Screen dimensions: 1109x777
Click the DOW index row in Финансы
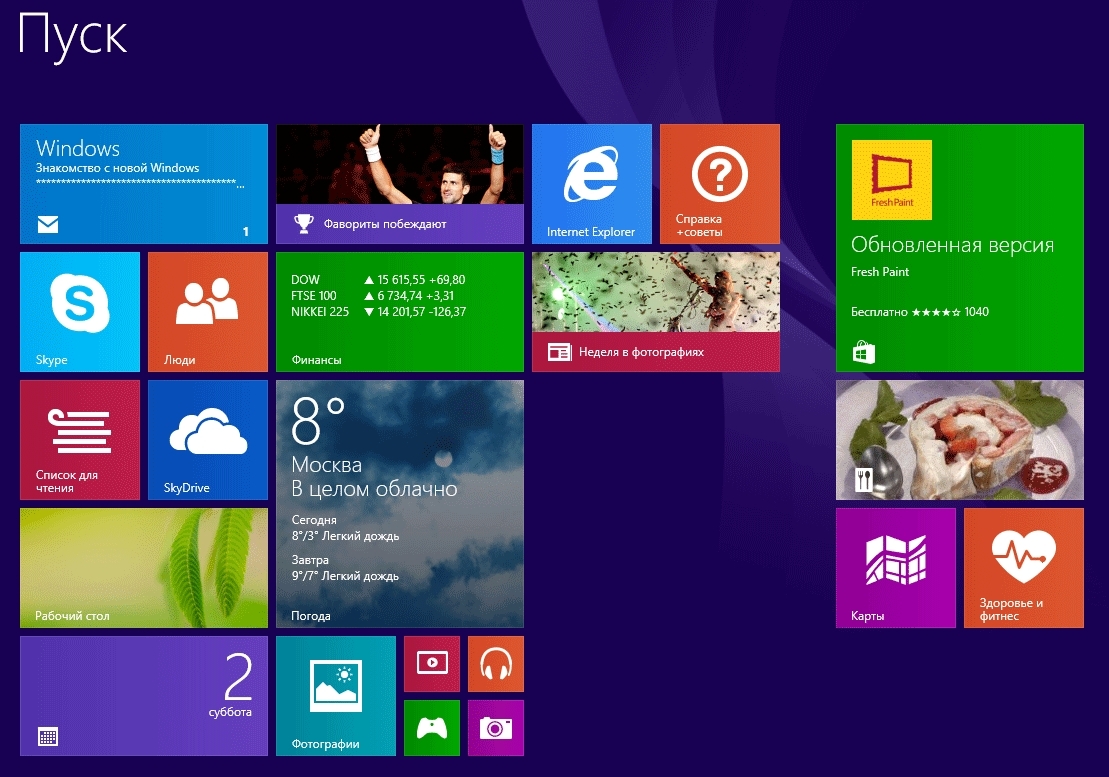[x=378, y=280]
